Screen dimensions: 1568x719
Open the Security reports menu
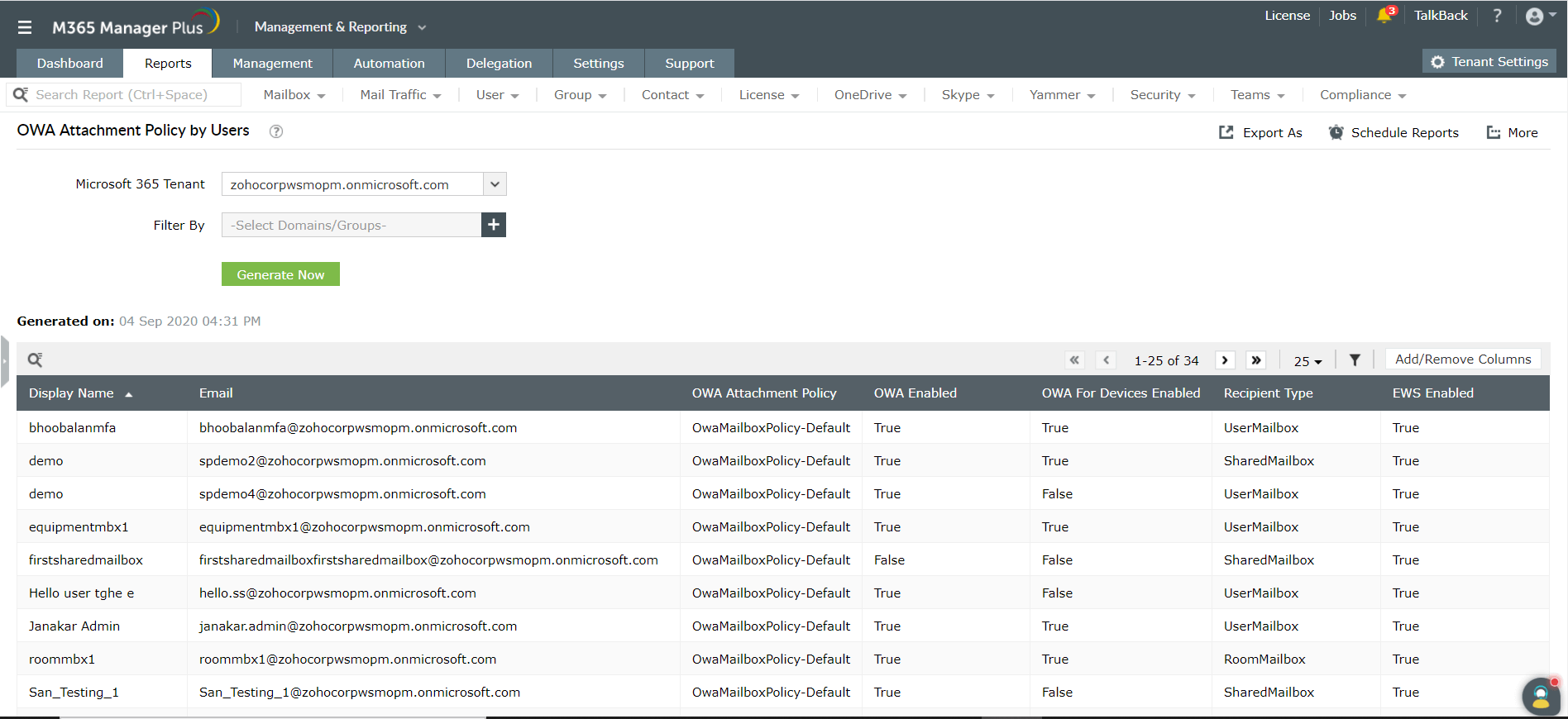[x=1162, y=95]
